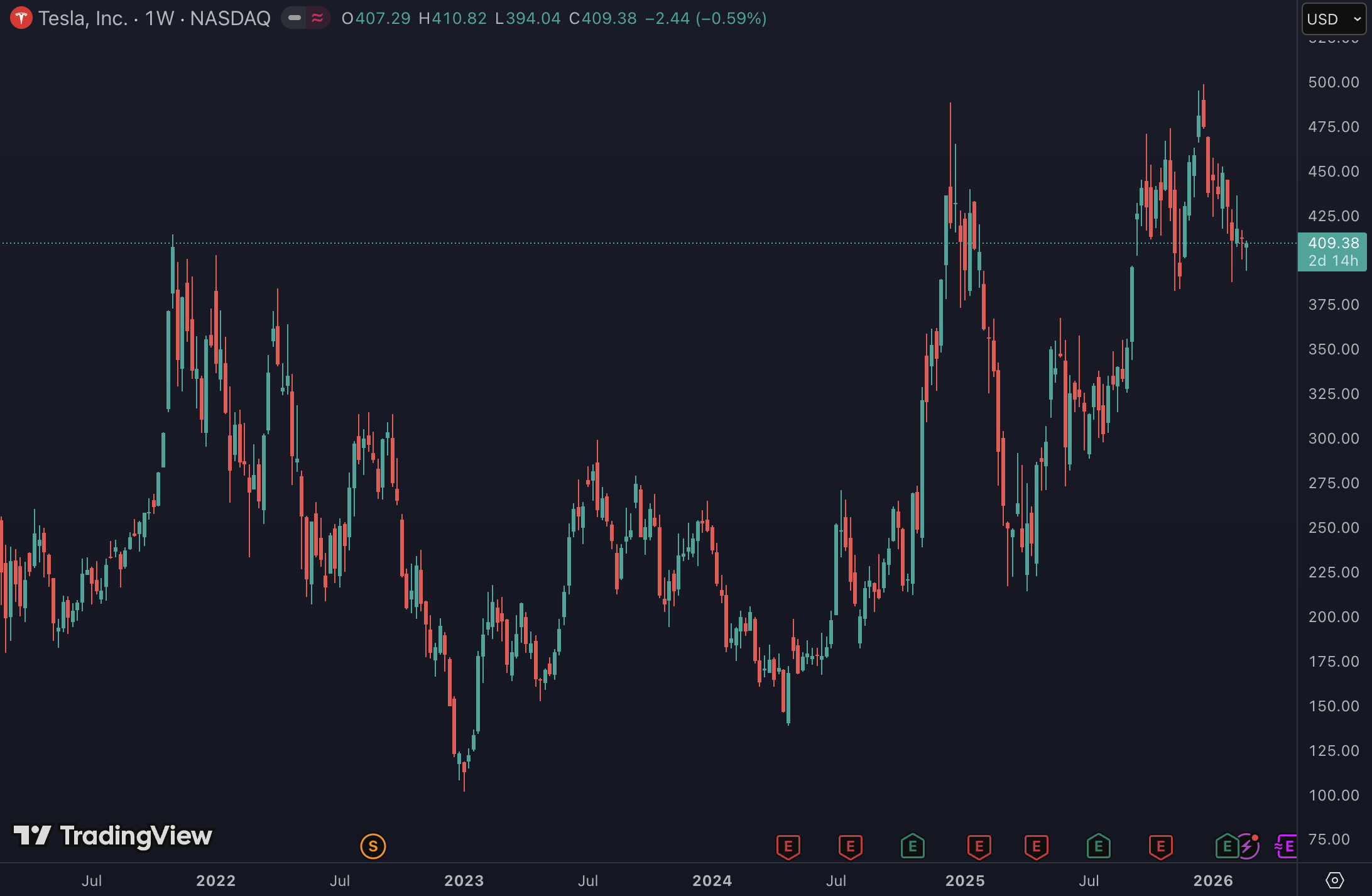Viewport: 1372px width, 896px height.
Task: Click the 100.00 price axis label
Action: (1334, 795)
